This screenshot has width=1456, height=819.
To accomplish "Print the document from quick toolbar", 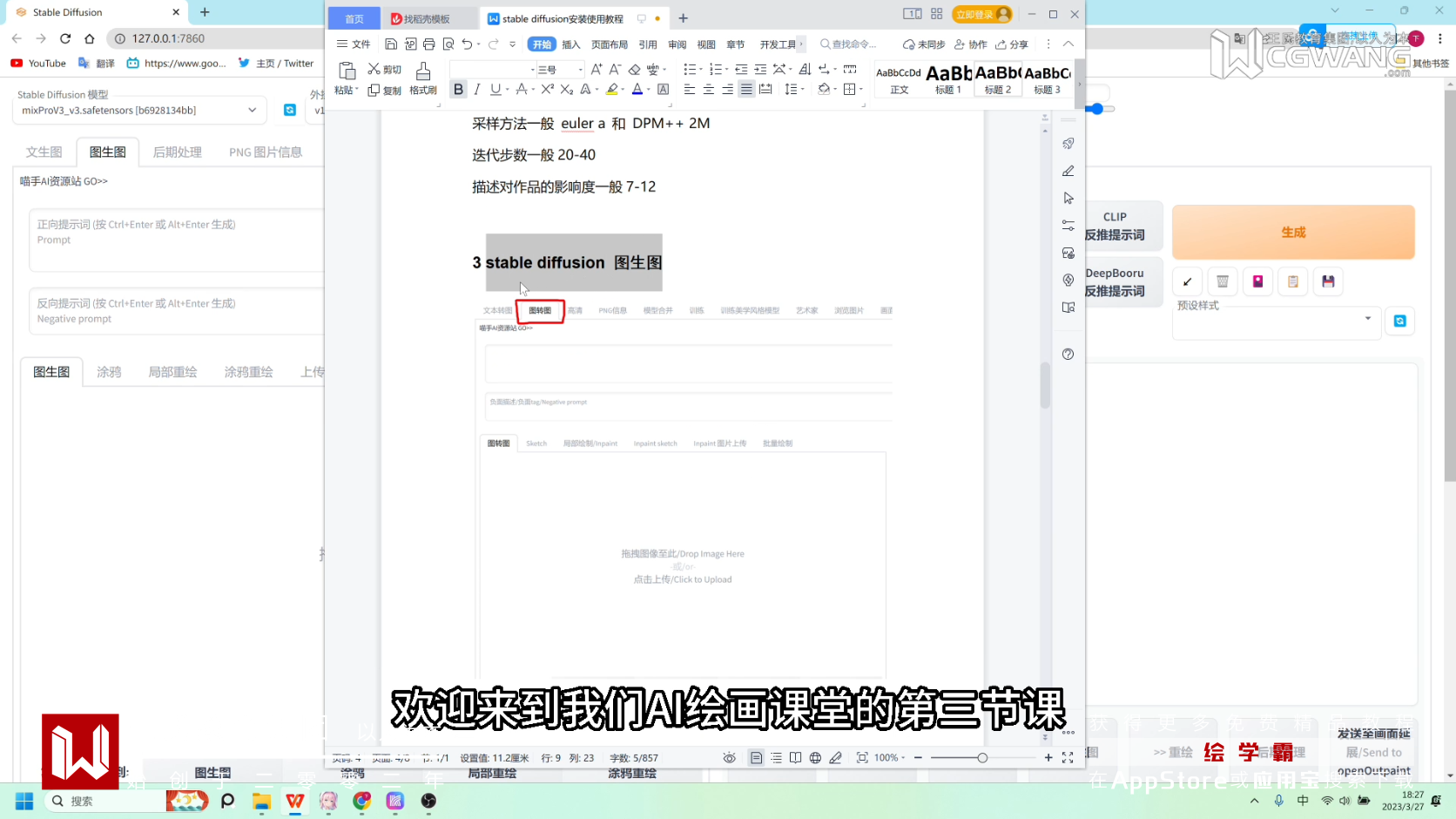I will [x=429, y=44].
